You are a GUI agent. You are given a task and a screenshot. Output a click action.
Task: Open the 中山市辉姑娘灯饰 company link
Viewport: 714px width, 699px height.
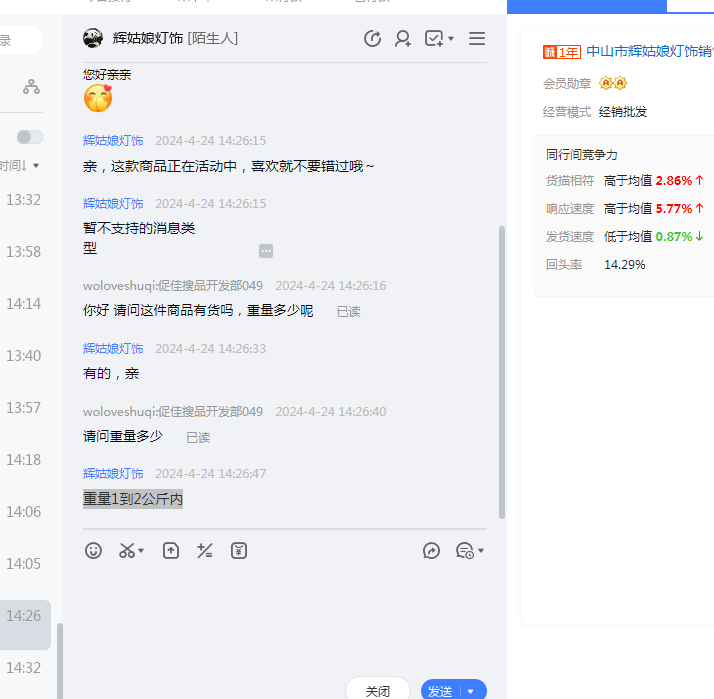[650, 51]
